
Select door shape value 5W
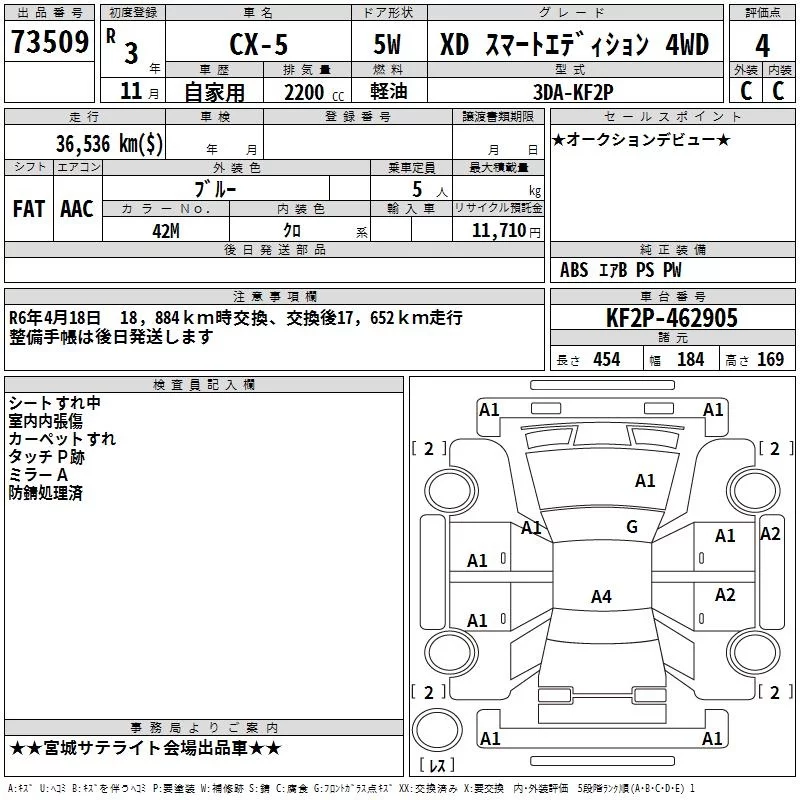pyautogui.click(x=387, y=44)
